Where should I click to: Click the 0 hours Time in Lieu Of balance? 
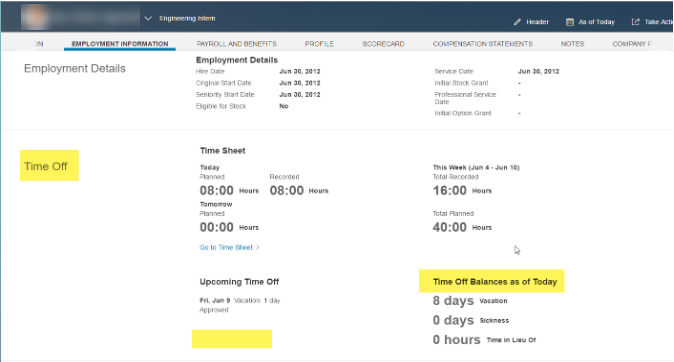[484, 340]
